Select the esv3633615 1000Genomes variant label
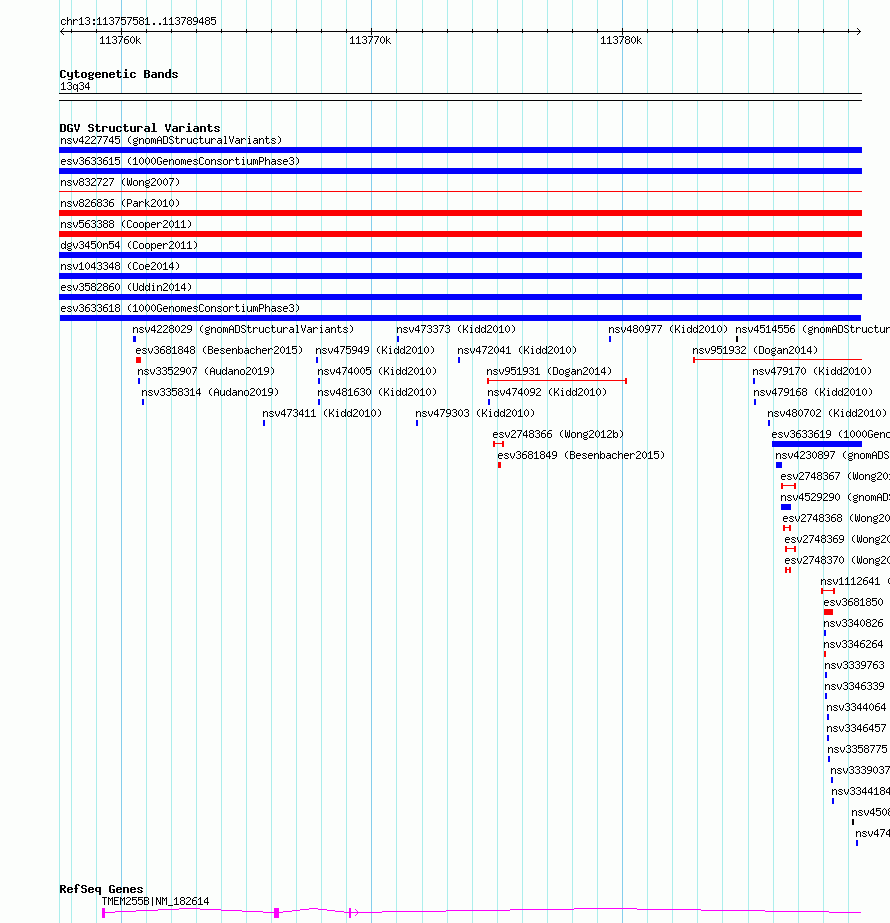The image size is (890, 923). (x=180, y=161)
